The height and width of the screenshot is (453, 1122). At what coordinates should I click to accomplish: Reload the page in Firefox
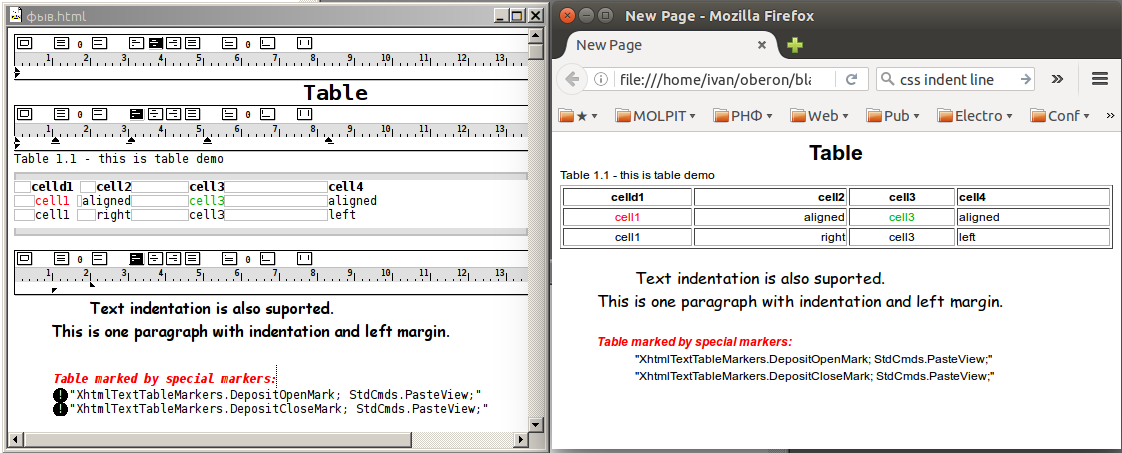[x=852, y=79]
